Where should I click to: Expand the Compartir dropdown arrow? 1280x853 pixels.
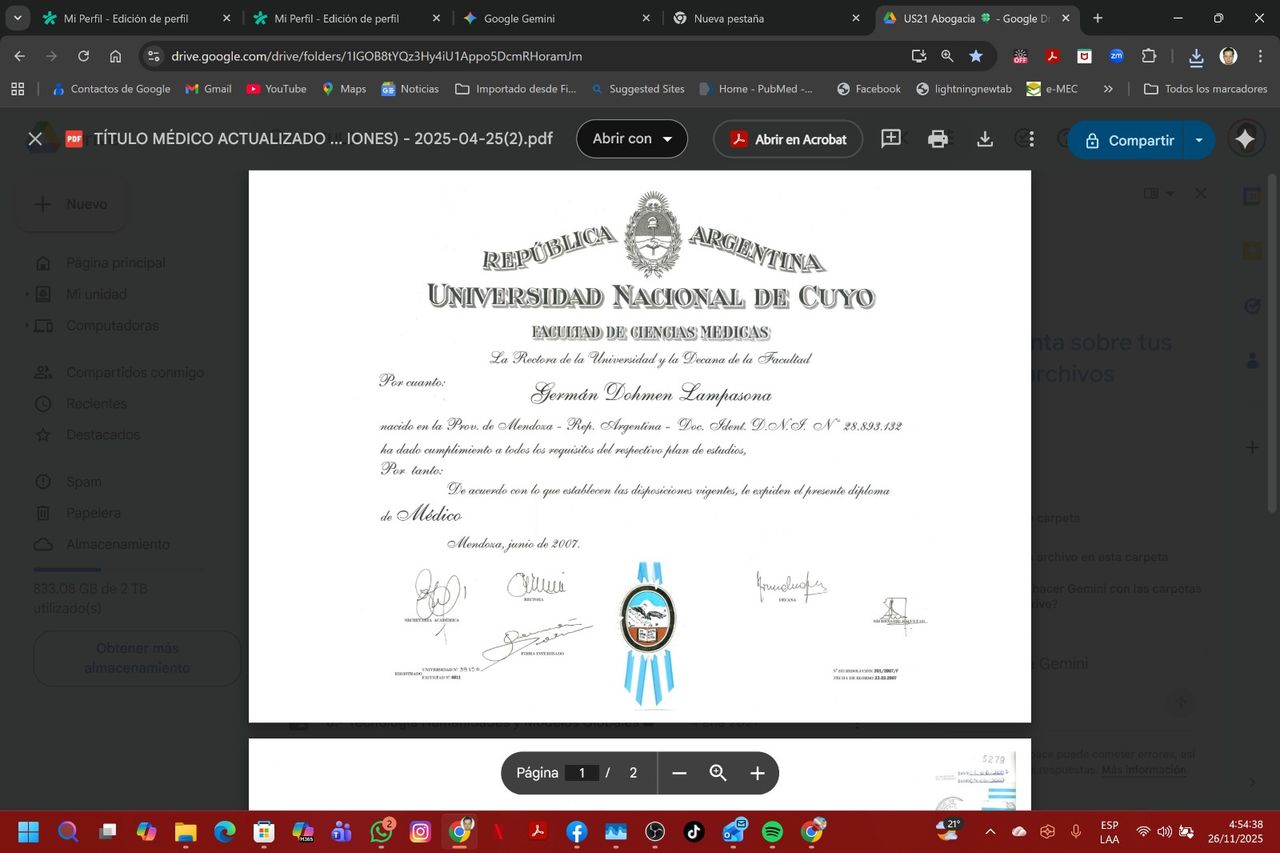point(1199,140)
